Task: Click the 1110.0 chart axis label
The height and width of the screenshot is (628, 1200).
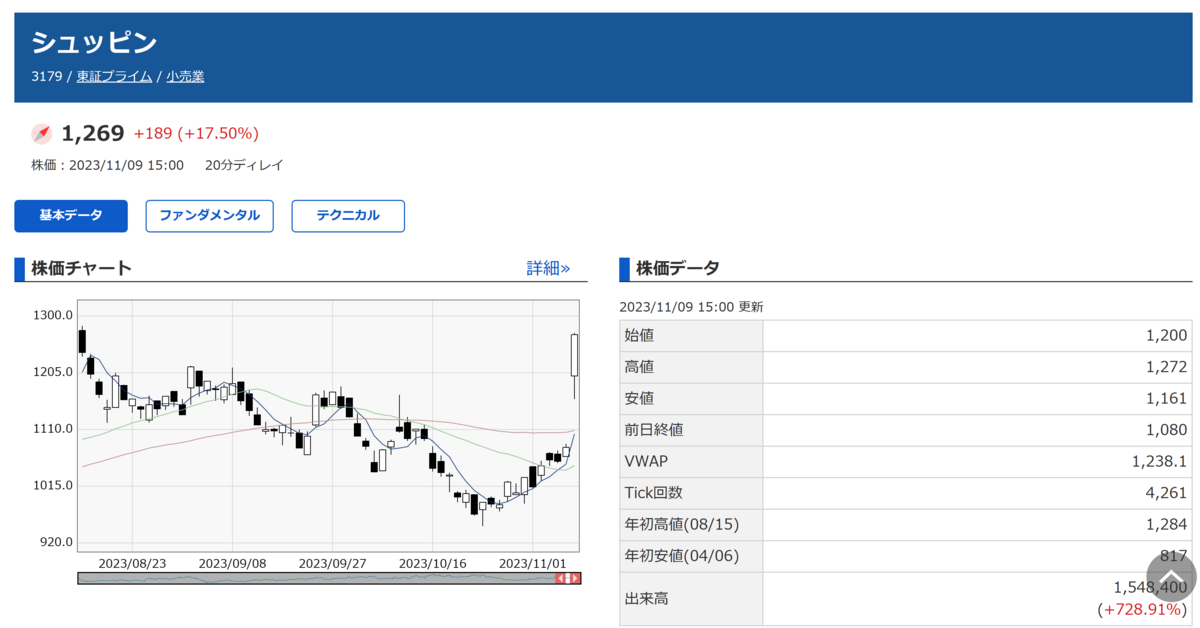Action: [53, 428]
